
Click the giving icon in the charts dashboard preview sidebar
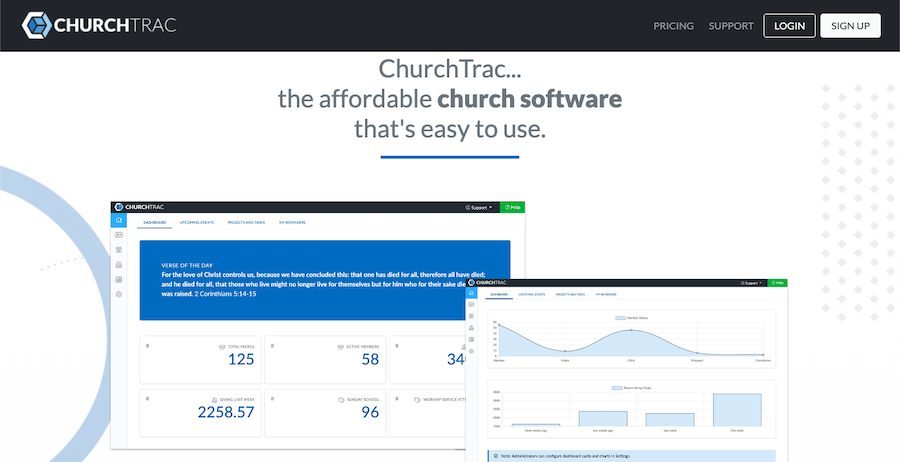[x=471, y=328]
